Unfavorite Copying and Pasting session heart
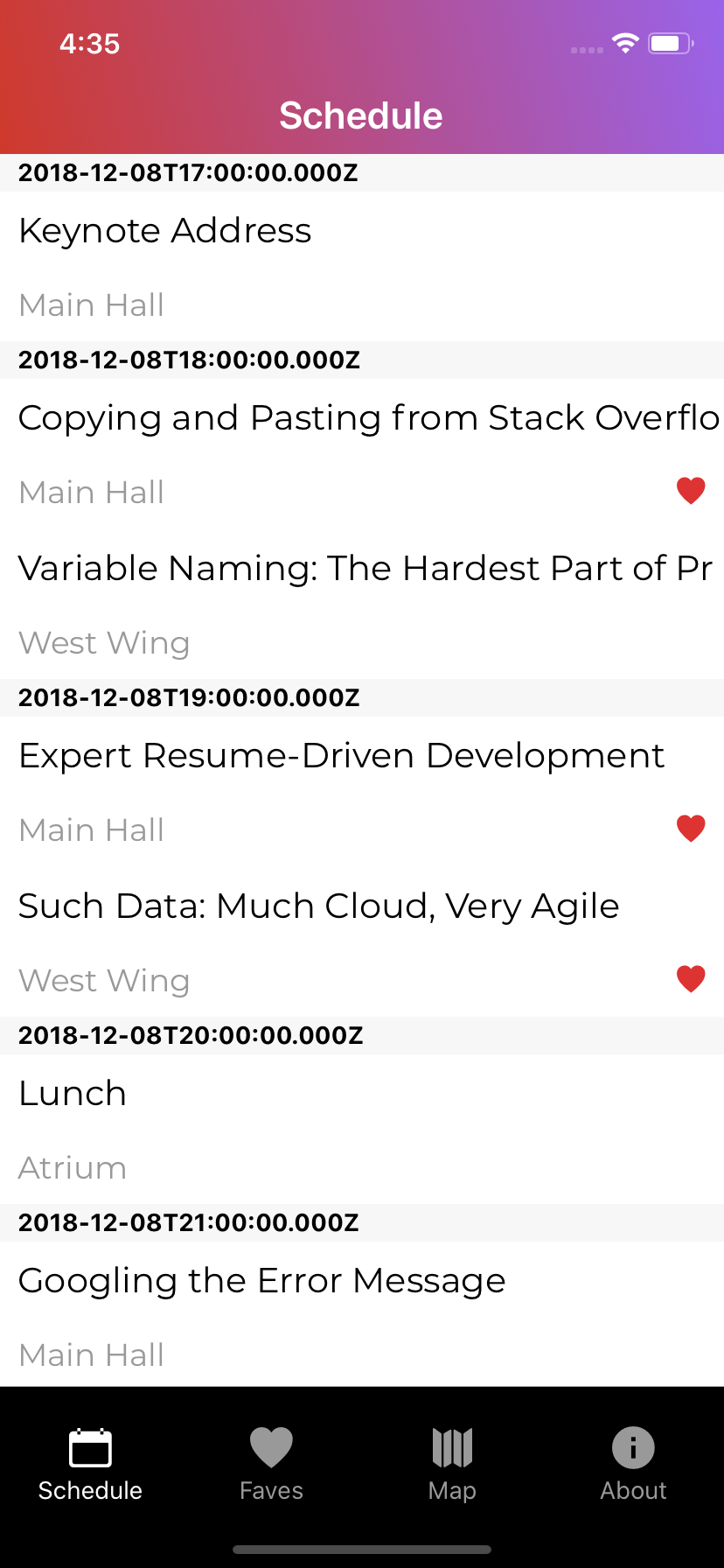The height and width of the screenshot is (1568, 724). 691,491
